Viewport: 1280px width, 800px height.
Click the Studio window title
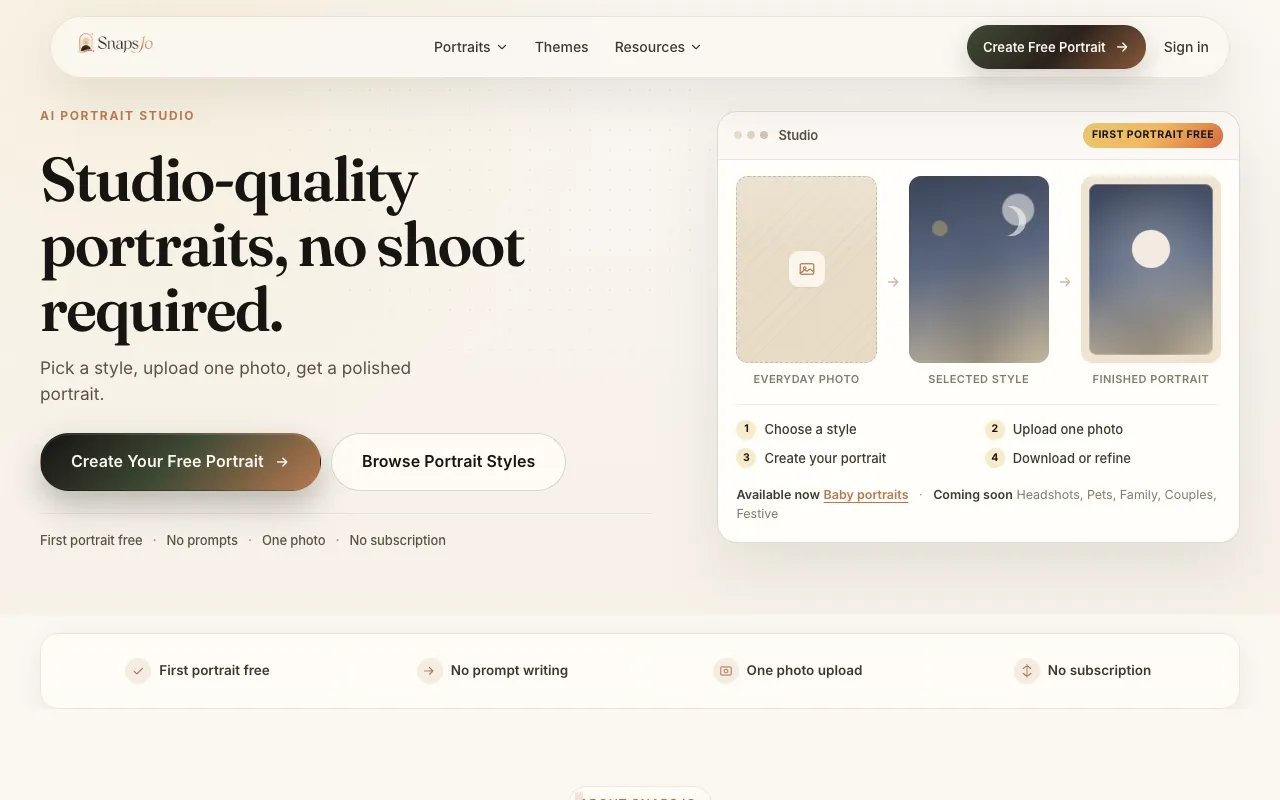tap(798, 135)
